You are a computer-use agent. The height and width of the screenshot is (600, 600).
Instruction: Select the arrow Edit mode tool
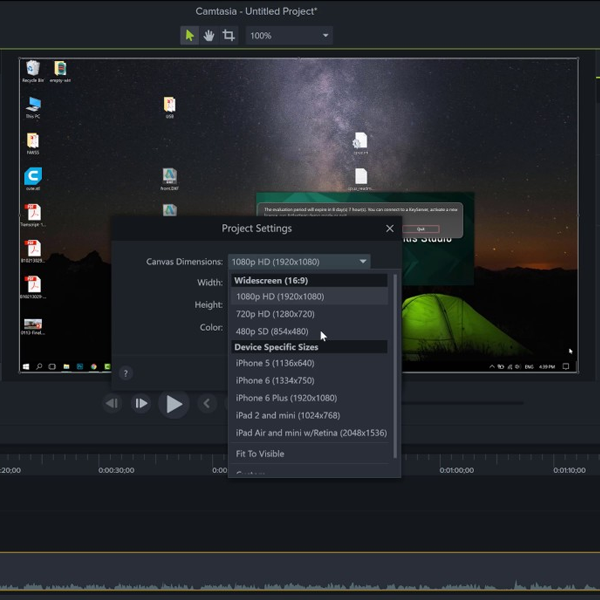pyautogui.click(x=189, y=35)
